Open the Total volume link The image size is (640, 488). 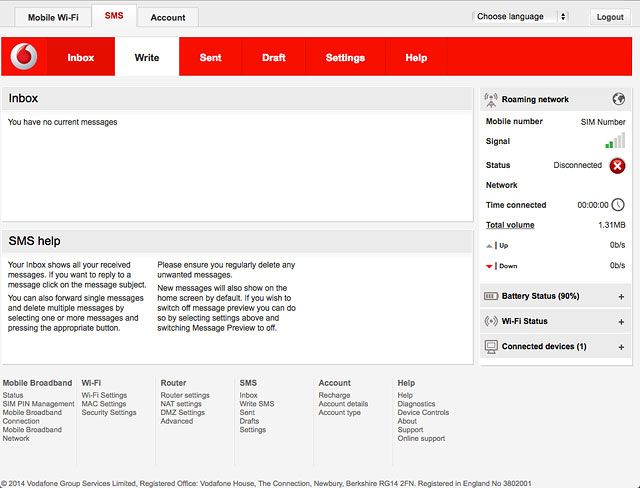510,225
